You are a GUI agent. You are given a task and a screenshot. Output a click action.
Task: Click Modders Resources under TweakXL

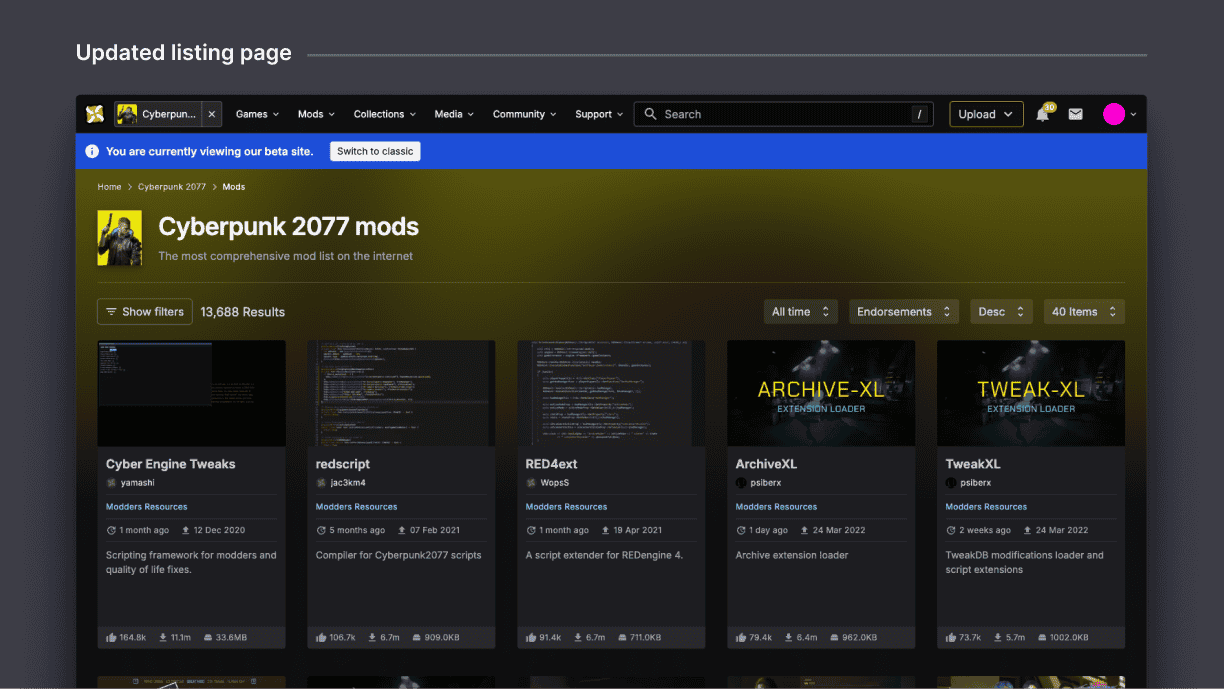[x=987, y=507]
